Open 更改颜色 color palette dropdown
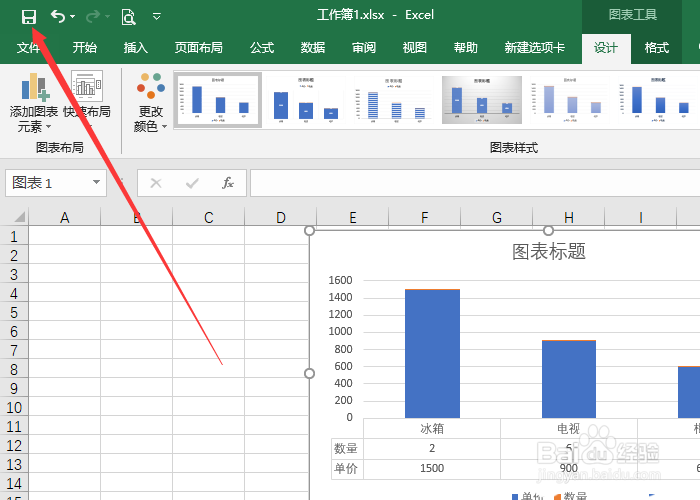 pyautogui.click(x=150, y=102)
